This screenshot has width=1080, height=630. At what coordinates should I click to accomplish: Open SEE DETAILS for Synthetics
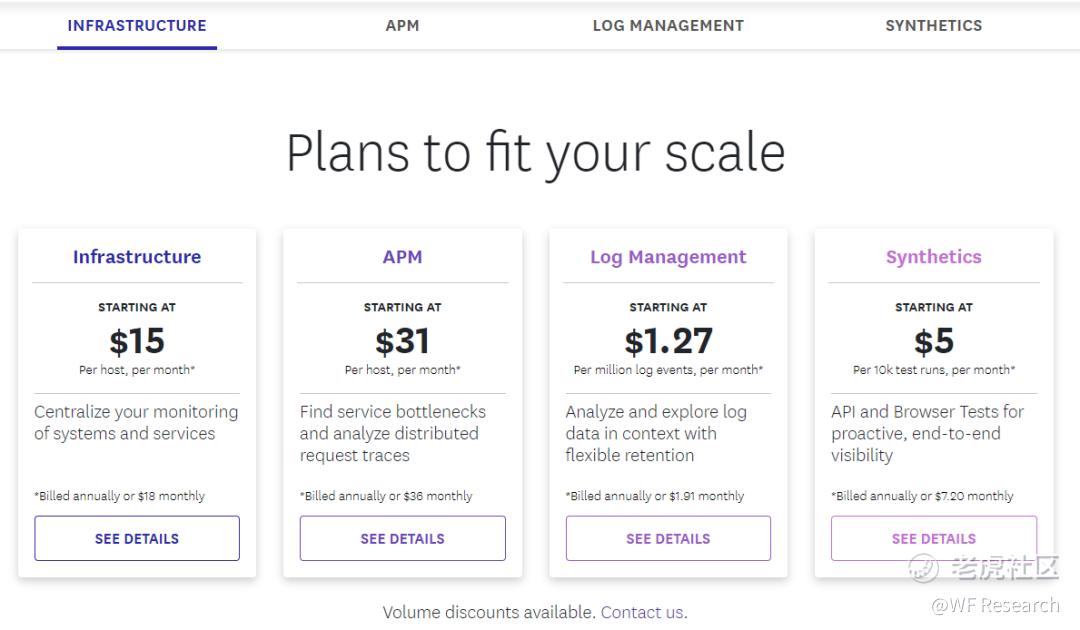(x=933, y=538)
